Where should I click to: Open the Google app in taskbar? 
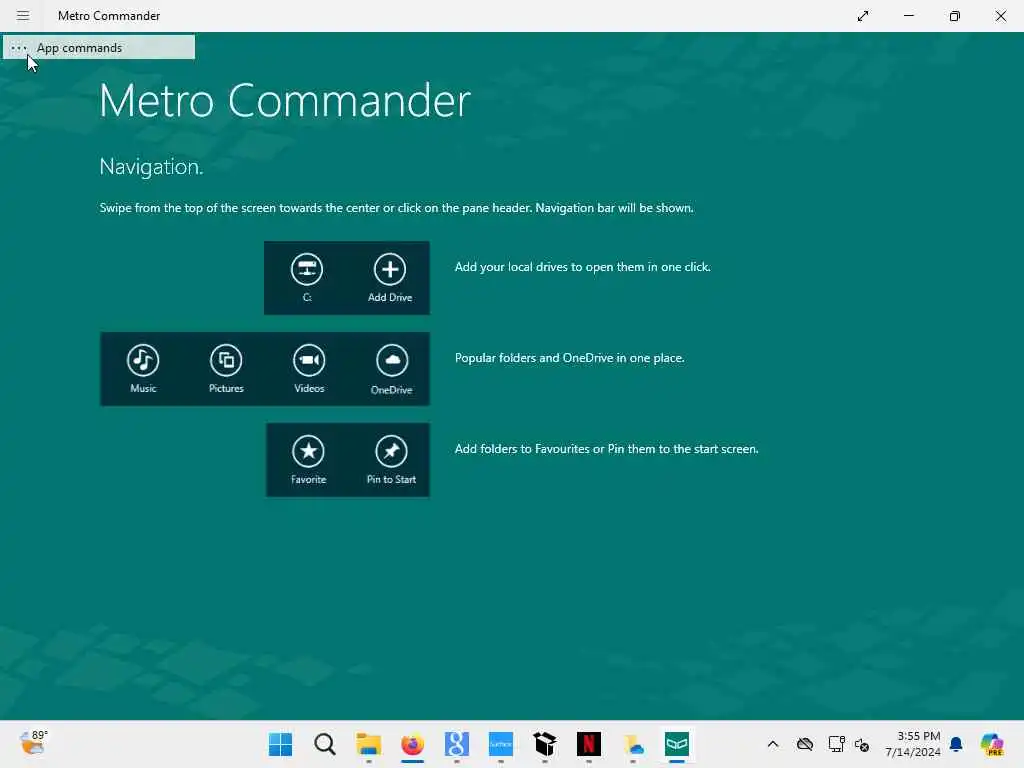tap(456, 744)
